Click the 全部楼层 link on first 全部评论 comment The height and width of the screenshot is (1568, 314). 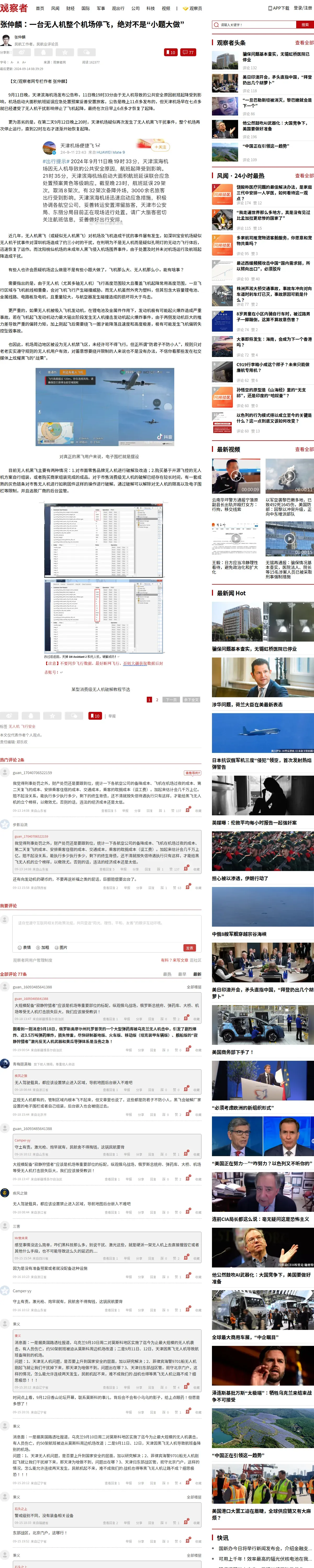194,987
